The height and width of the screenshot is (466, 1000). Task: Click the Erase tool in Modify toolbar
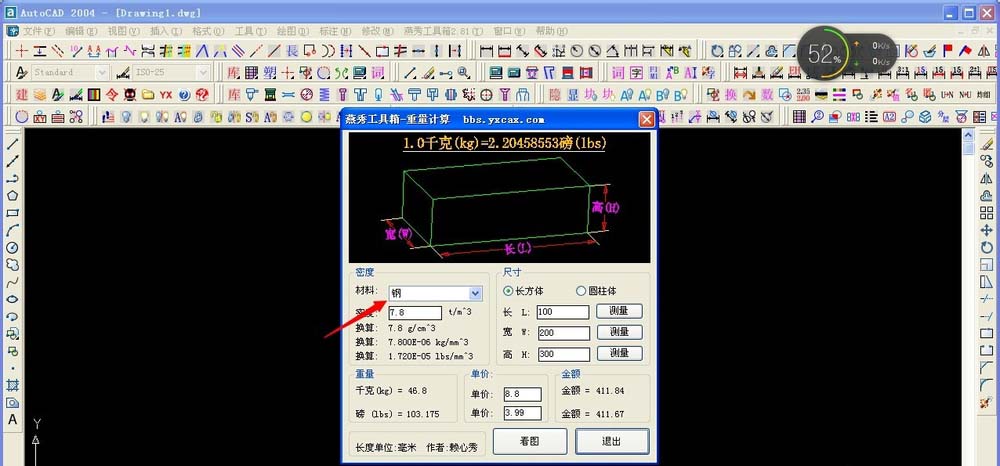coord(987,144)
